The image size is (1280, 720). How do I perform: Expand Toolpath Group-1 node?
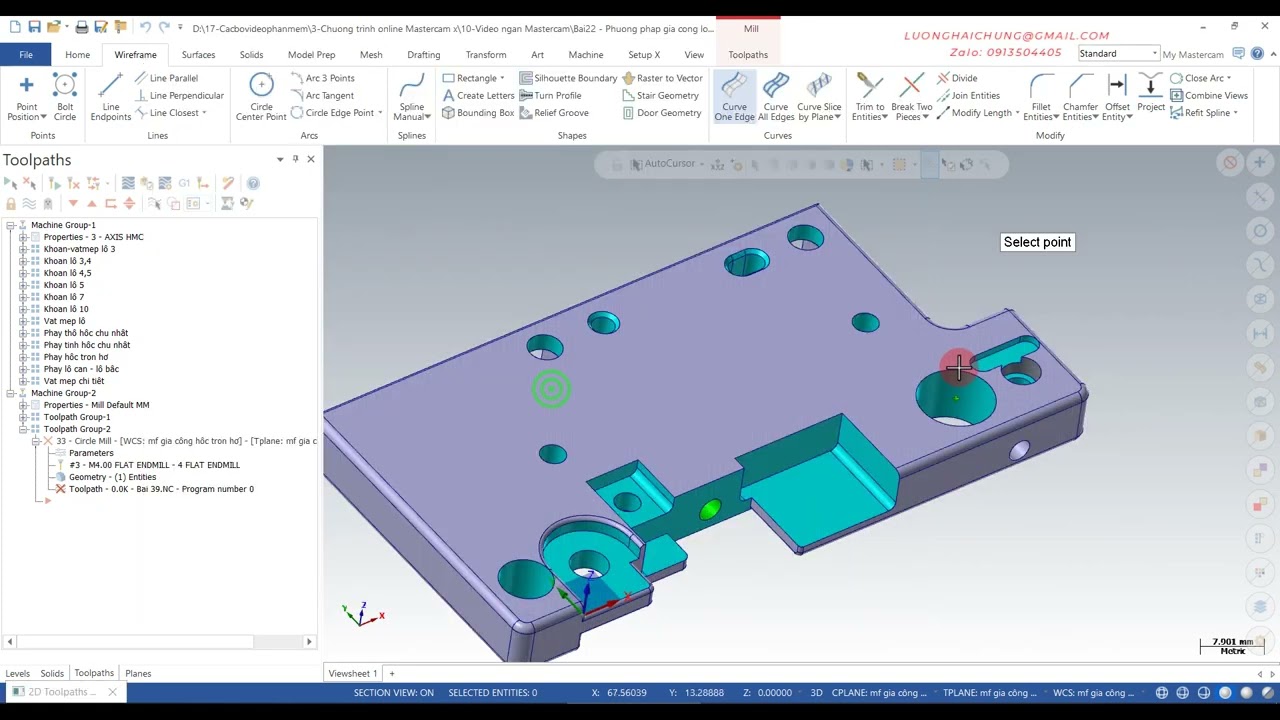coord(22,417)
